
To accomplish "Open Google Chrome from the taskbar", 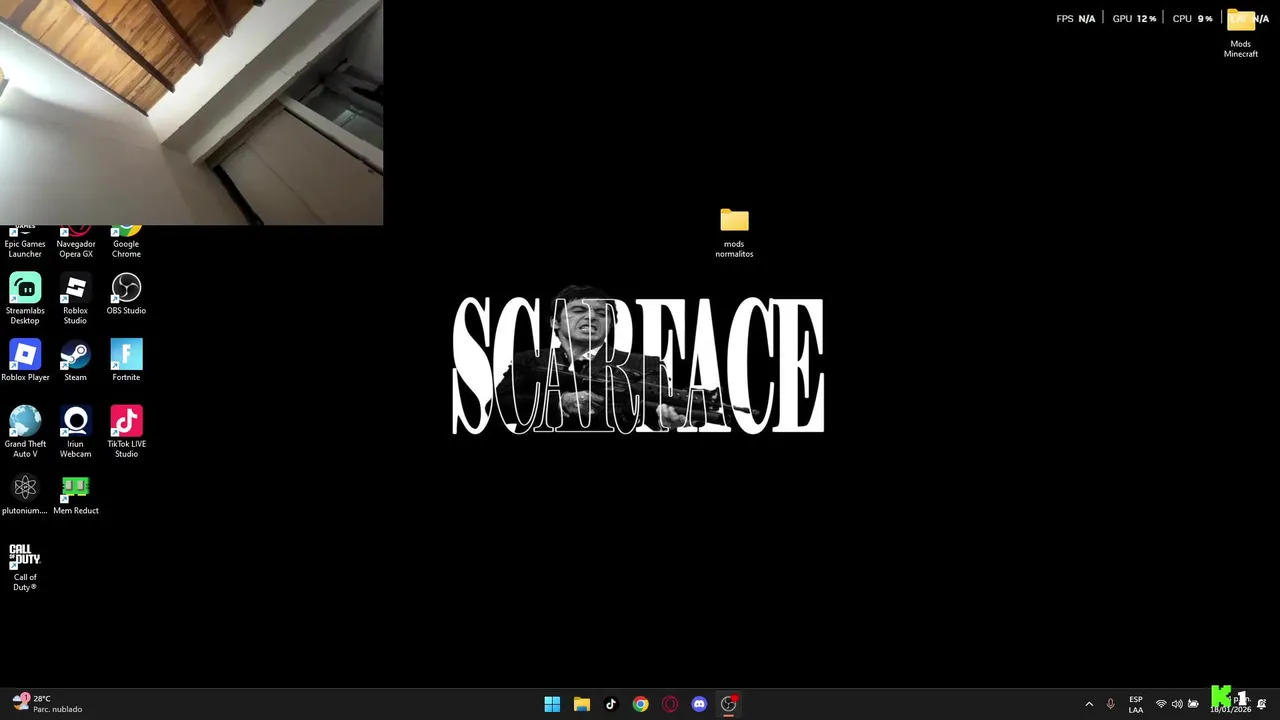I will pos(640,704).
